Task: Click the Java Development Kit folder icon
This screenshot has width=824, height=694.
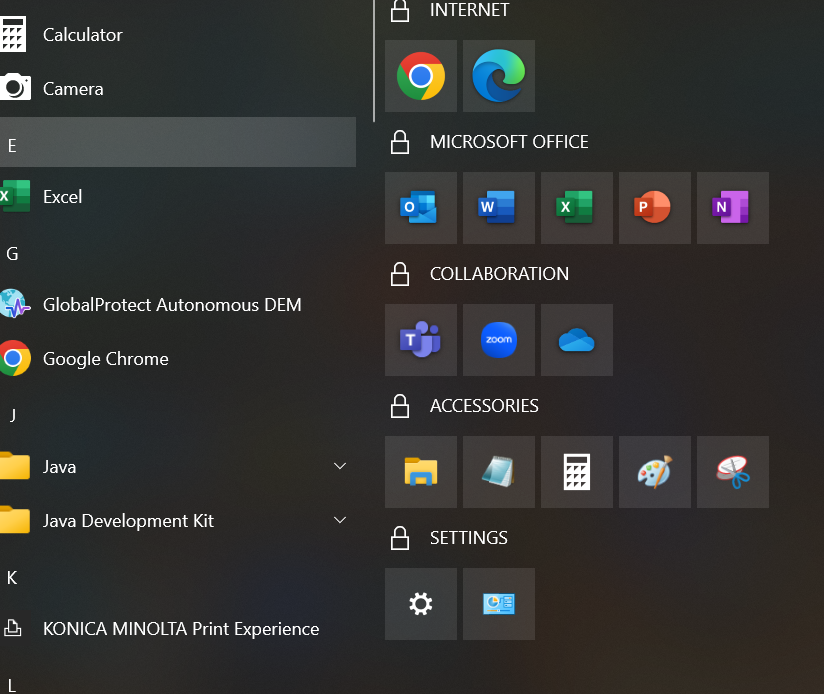Action: (x=15, y=520)
